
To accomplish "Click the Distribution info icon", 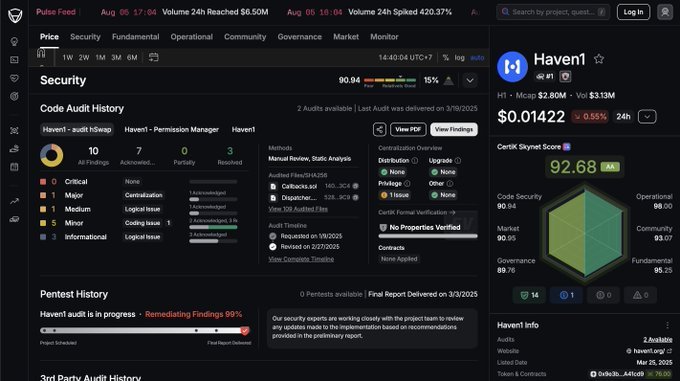I will (x=415, y=160).
